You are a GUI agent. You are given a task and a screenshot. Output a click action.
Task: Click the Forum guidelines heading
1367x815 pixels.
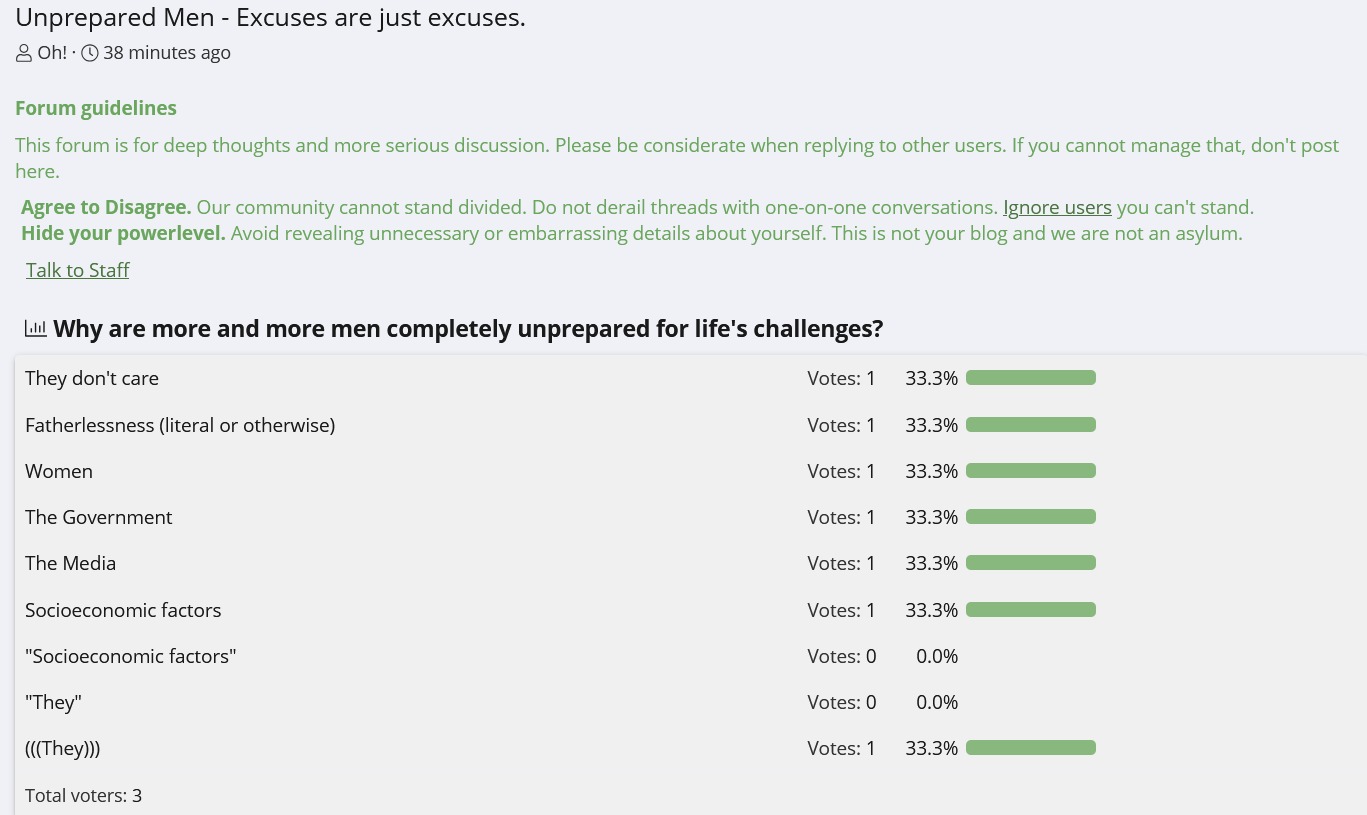coord(96,108)
